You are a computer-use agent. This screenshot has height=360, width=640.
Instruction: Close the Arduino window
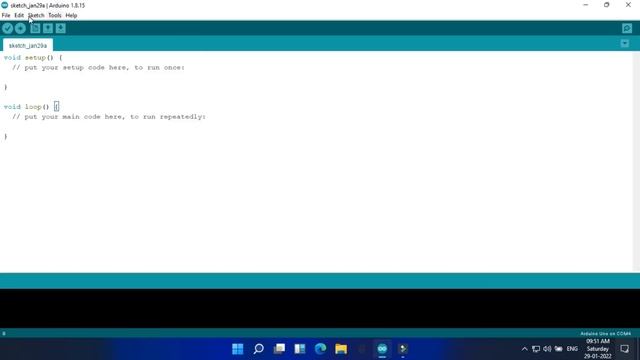(628, 5)
